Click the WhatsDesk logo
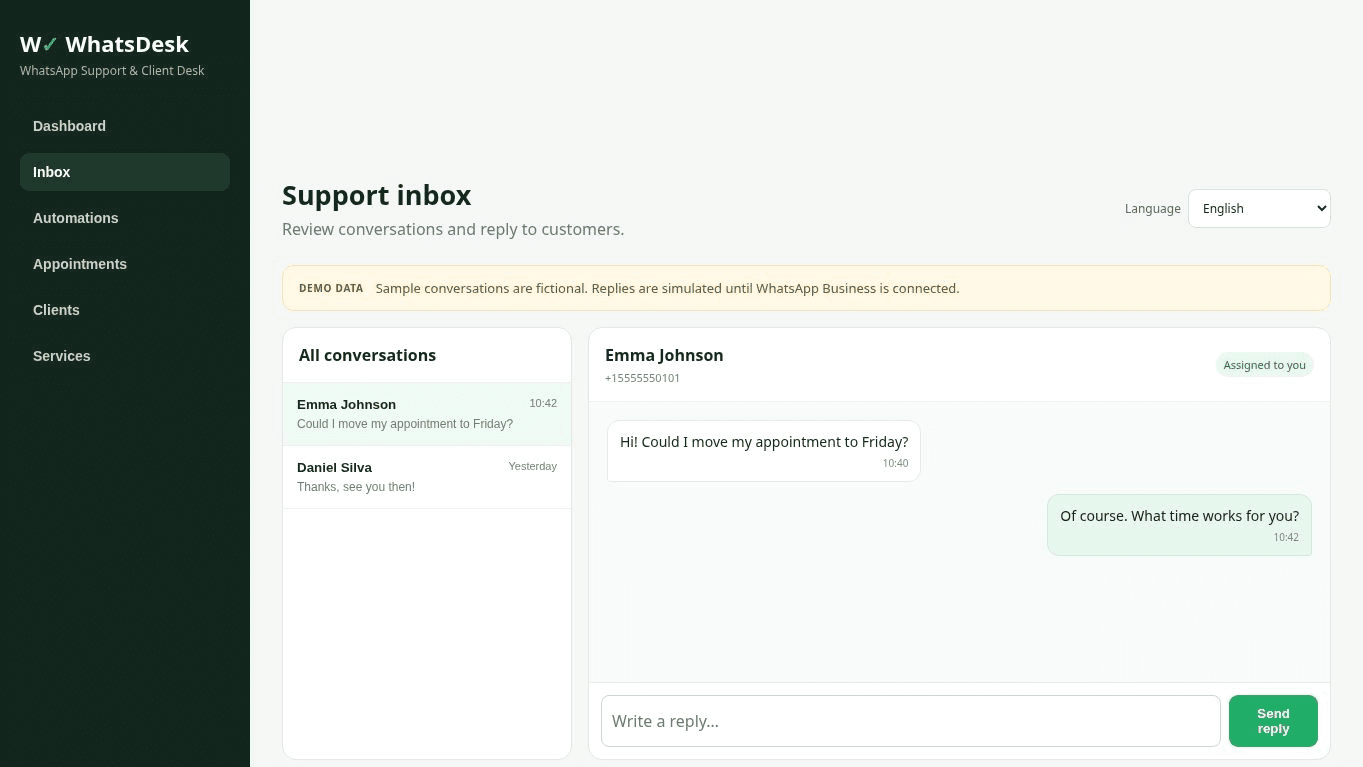The width and height of the screenshot is (1363, 767). point(104,44)
